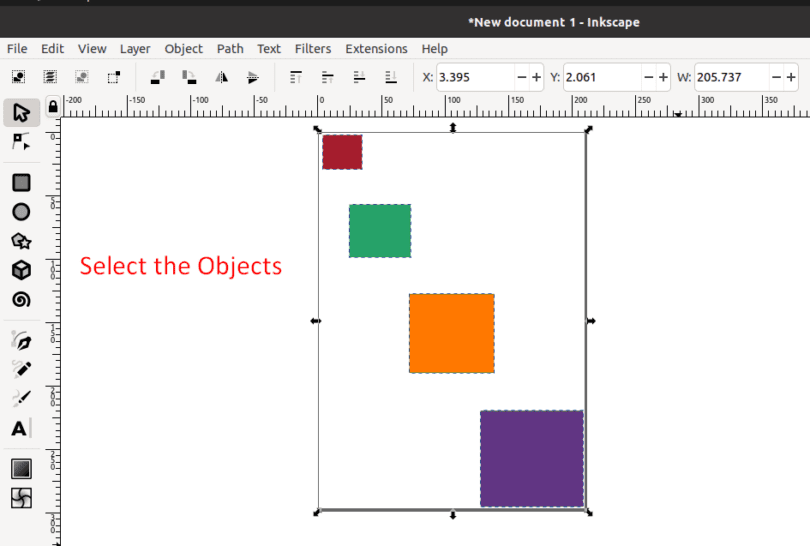This screenshot has width=810, height=546.
Task: Click the top-left corner selection handle
Action: 317,129
